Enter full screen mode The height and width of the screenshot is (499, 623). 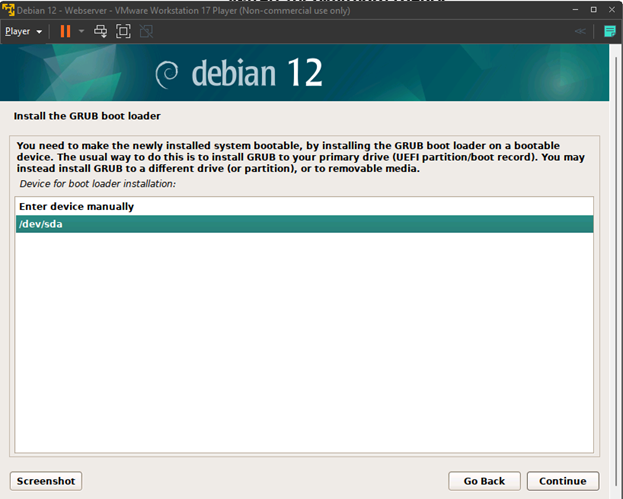(123, 31)
